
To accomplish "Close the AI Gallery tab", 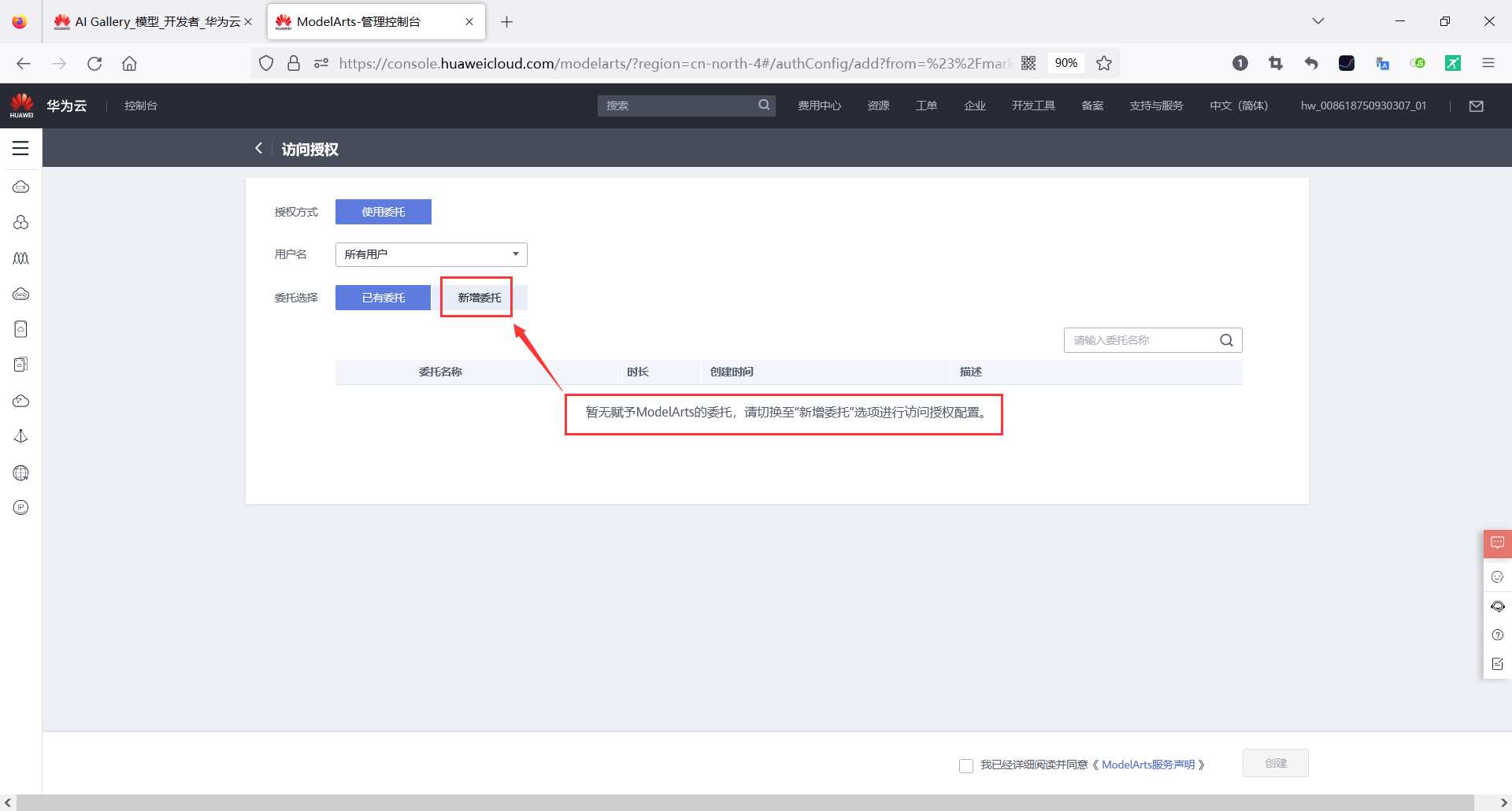I will (x=248, y=22).
